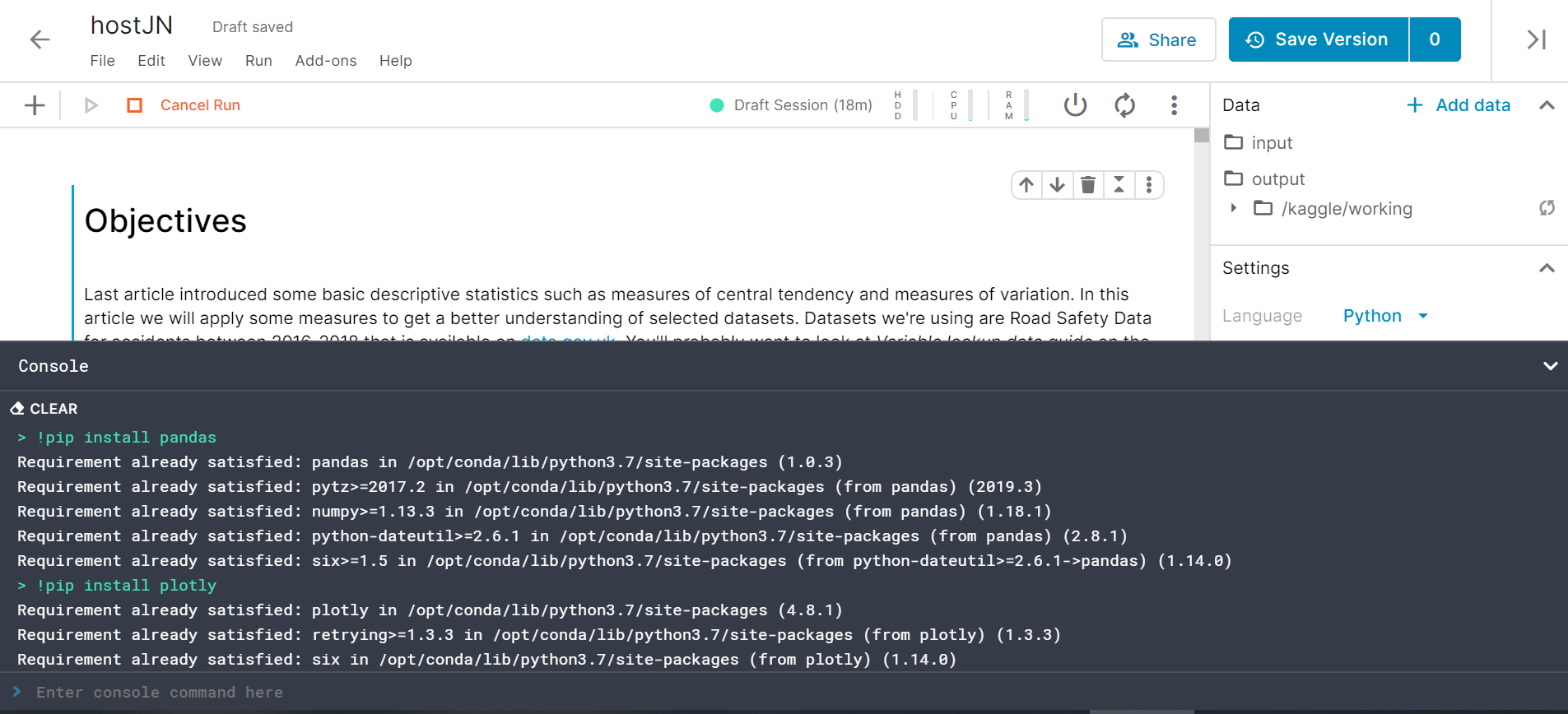Restart the session with refresh icon

click(x=1124, y=105)
